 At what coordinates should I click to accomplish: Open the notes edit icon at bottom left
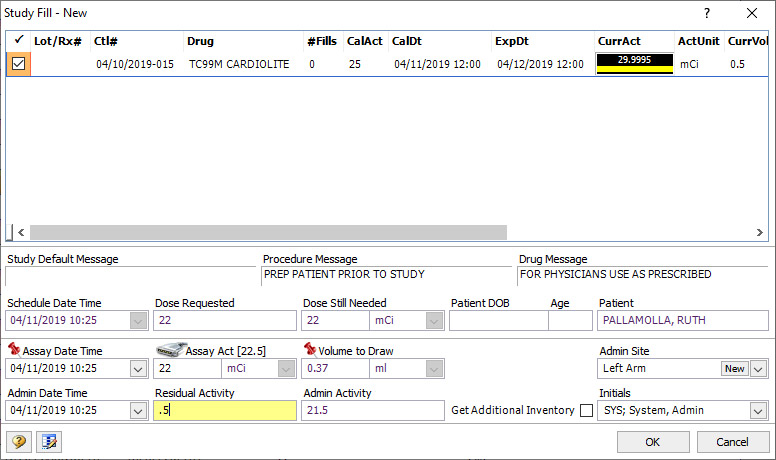click(49, 441)
